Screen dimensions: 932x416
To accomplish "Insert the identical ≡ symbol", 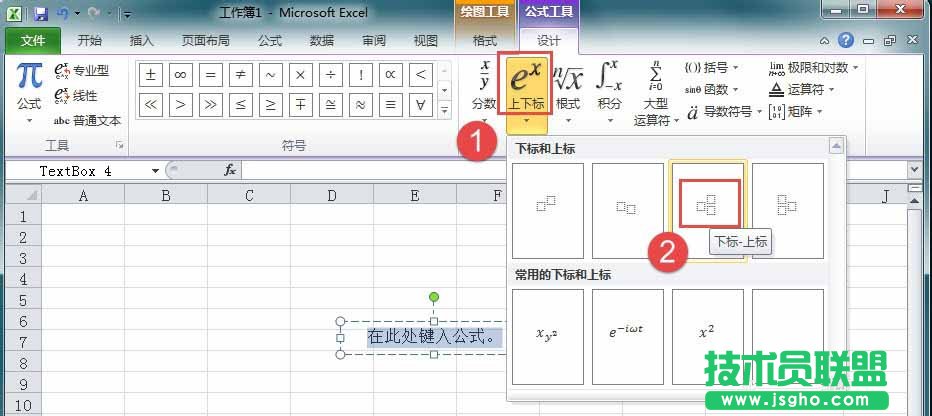I will 391,105.
